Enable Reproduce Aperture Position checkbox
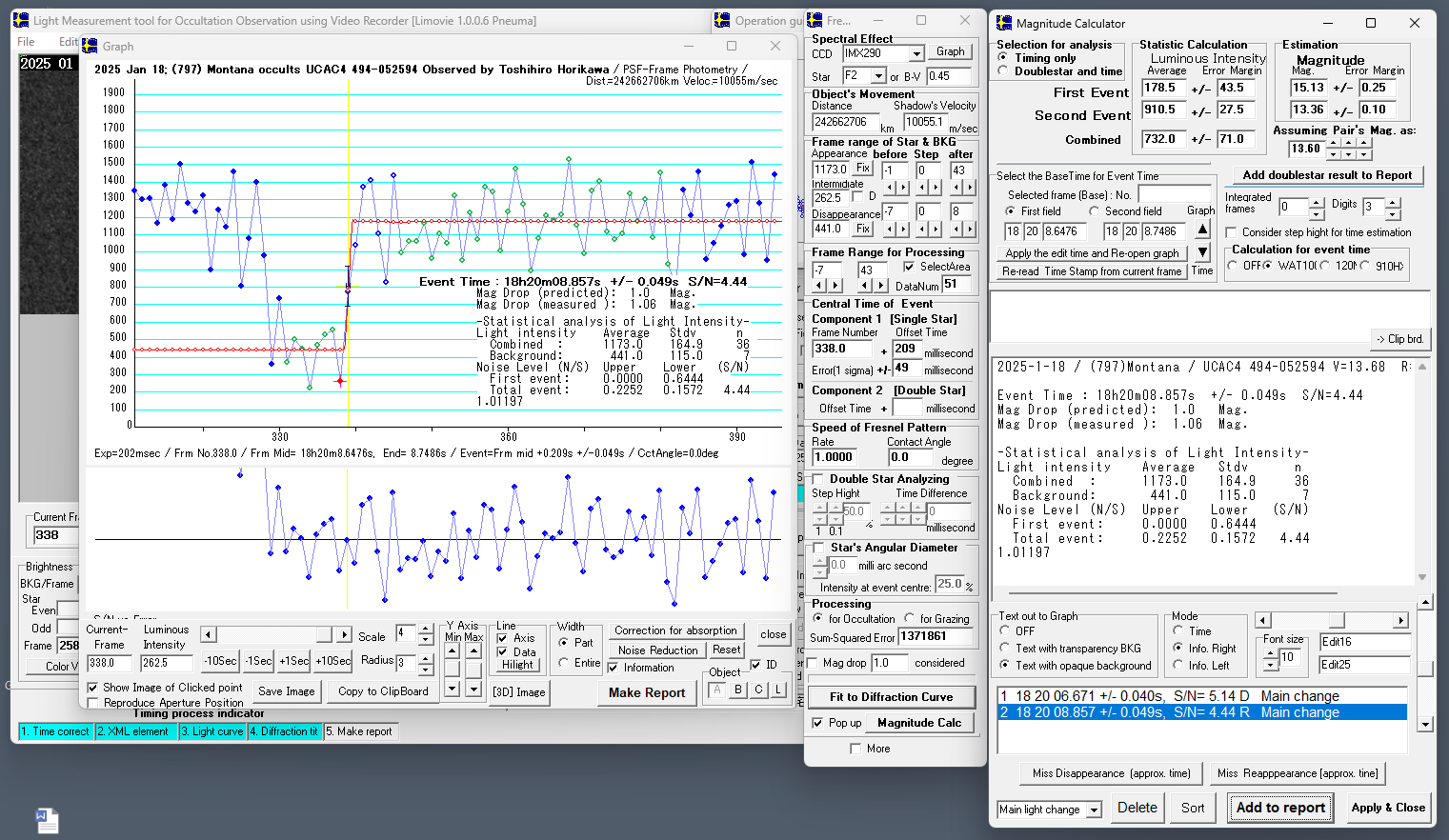 pyautogui.click(x=92, y=703)
